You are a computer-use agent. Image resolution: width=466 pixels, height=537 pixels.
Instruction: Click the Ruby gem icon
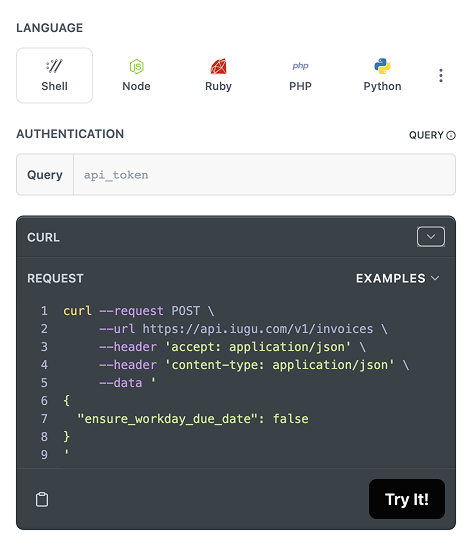[218, 66]
